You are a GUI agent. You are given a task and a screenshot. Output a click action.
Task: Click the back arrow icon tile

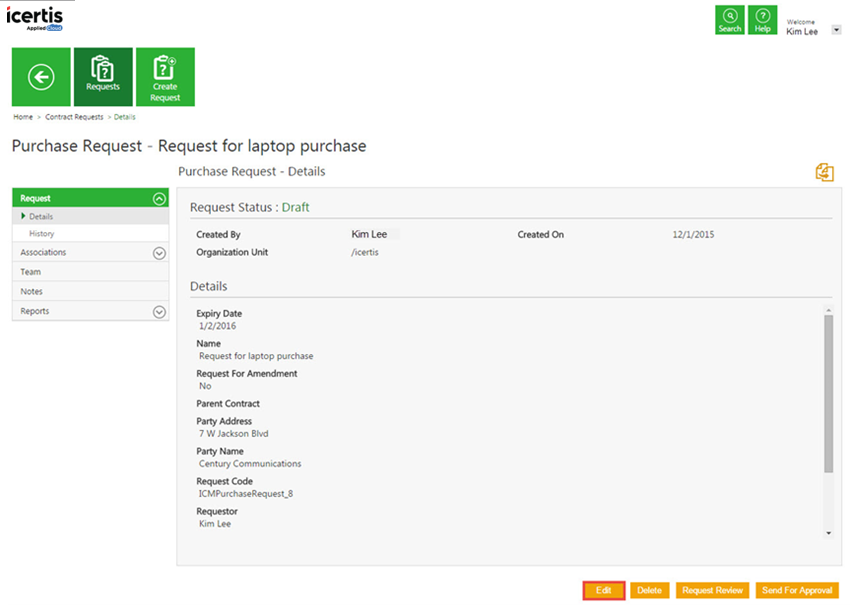[x=41, y=77]
